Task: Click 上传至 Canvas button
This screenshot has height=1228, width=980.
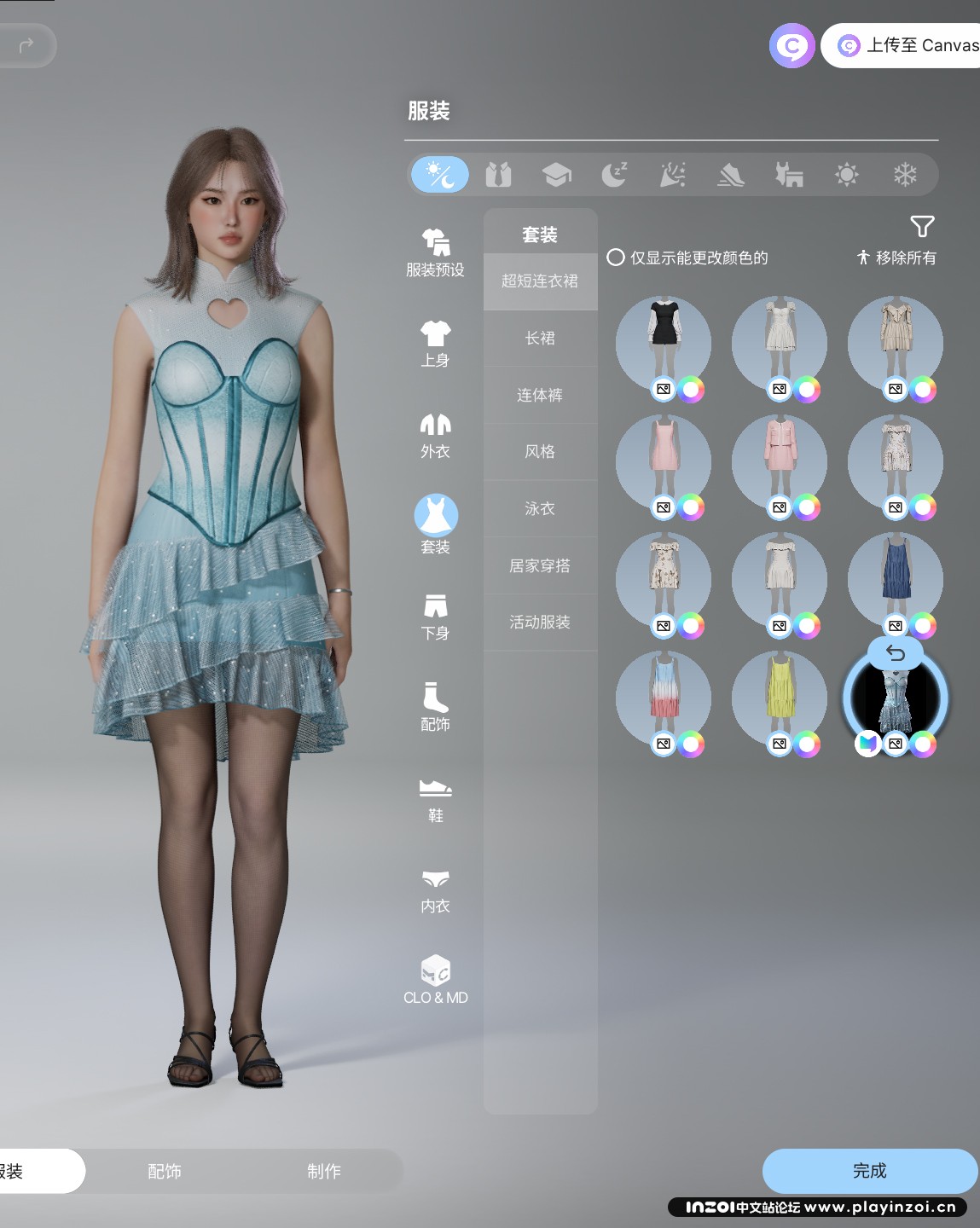Action: pyautogui.click(x=908, y=45)
